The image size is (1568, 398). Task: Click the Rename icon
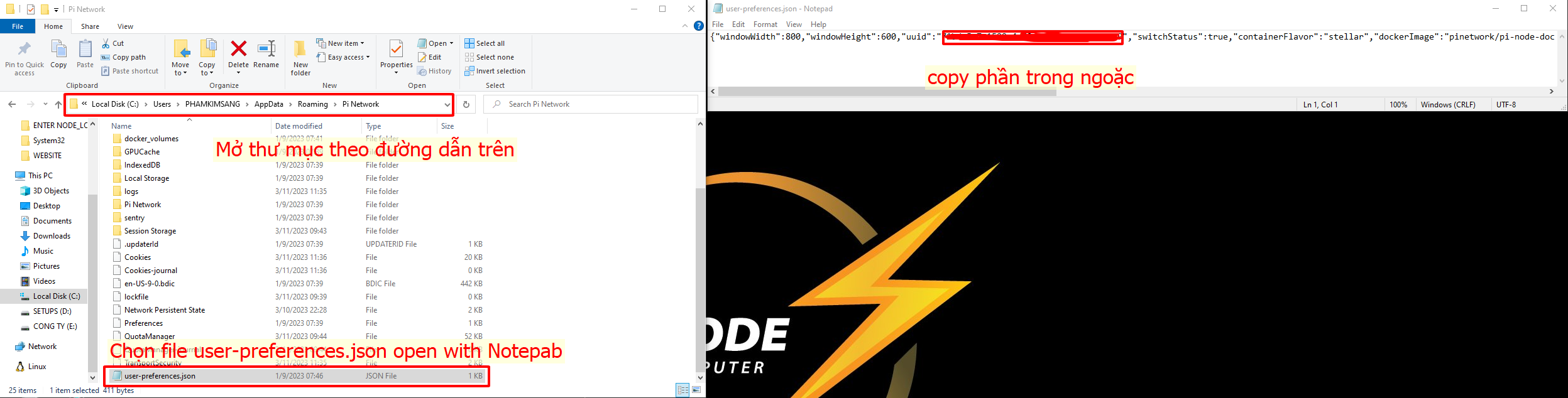[266, 48]
